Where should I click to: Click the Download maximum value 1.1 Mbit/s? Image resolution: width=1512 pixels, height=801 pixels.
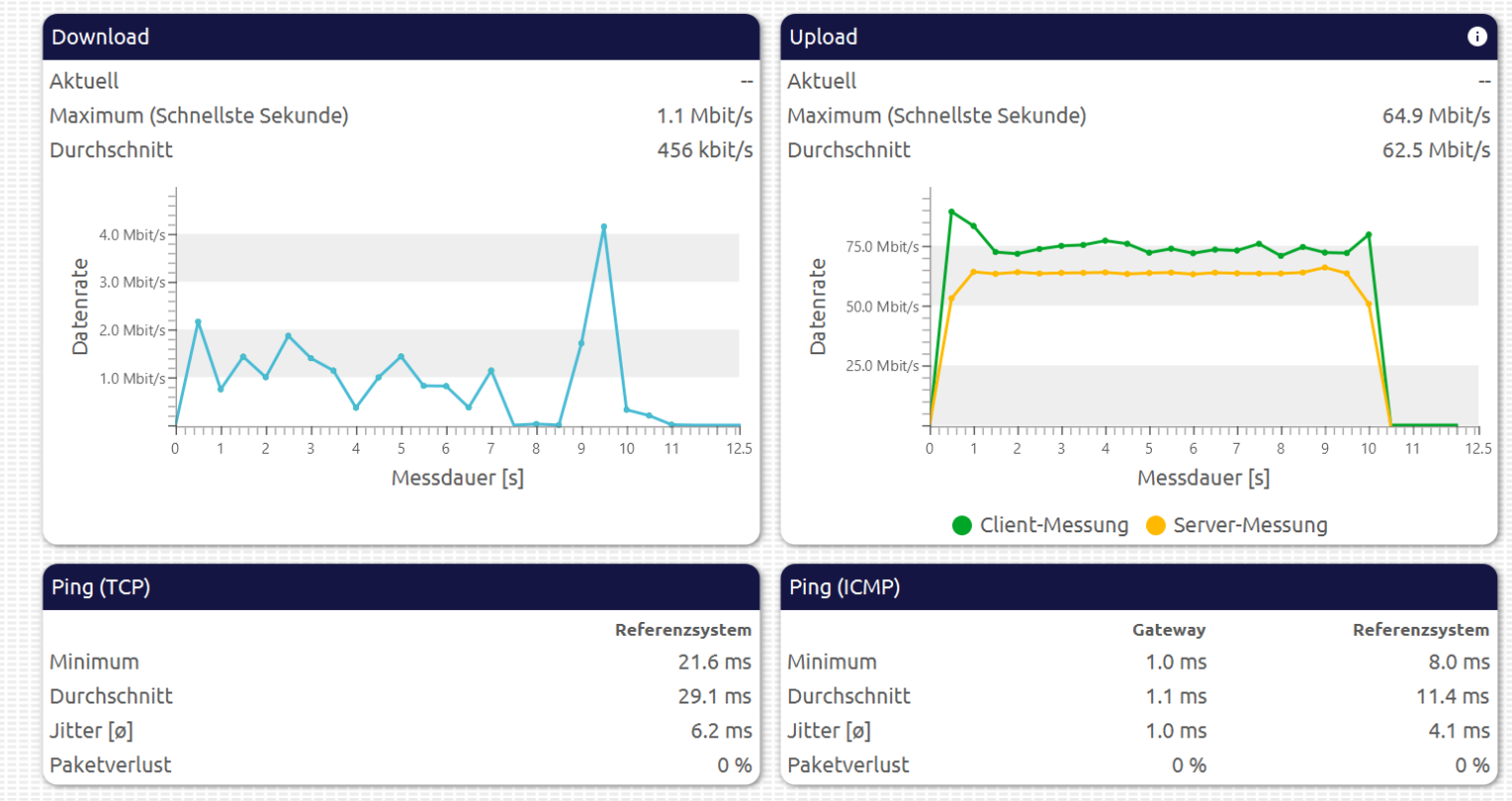[704, 115]
